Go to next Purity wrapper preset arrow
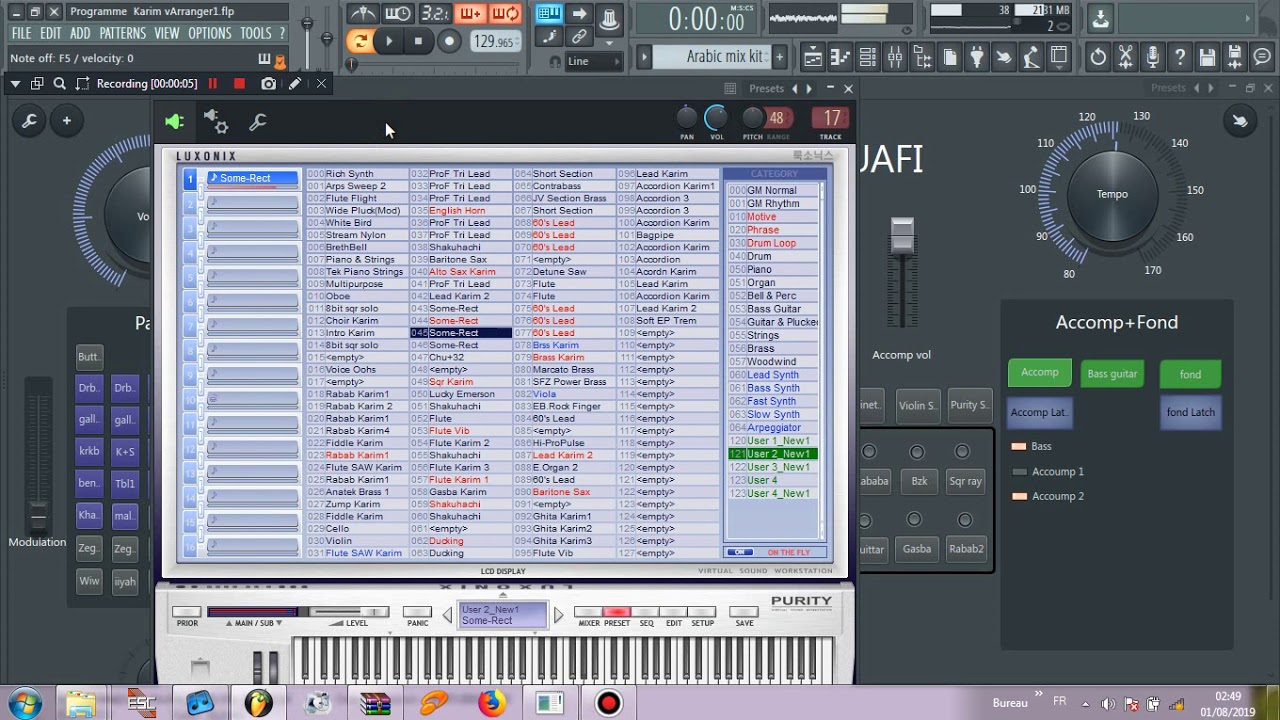This screenshot has height=720, width=1280. click(x=809, y=88)
